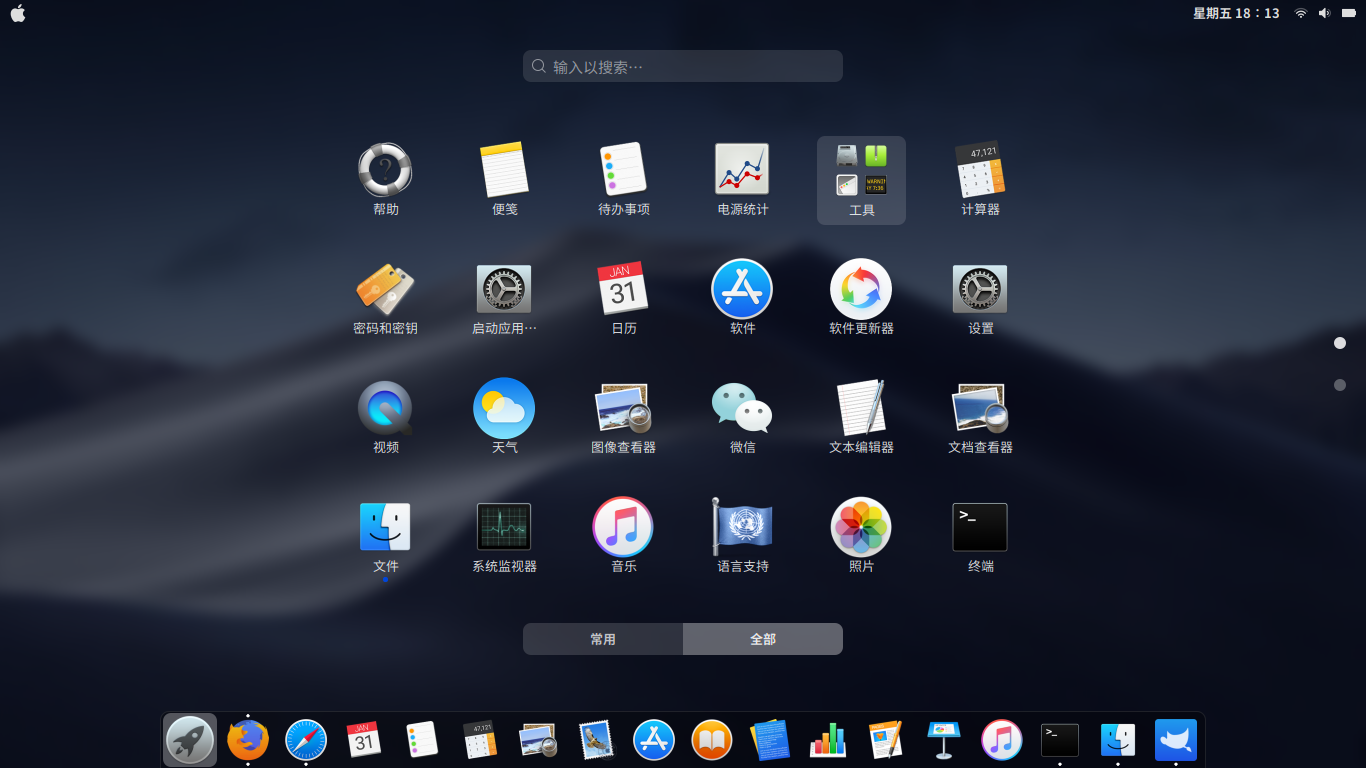Open the Weather (天气) app
This screenshot has height=768, width=1366.
tap(504, 410)
